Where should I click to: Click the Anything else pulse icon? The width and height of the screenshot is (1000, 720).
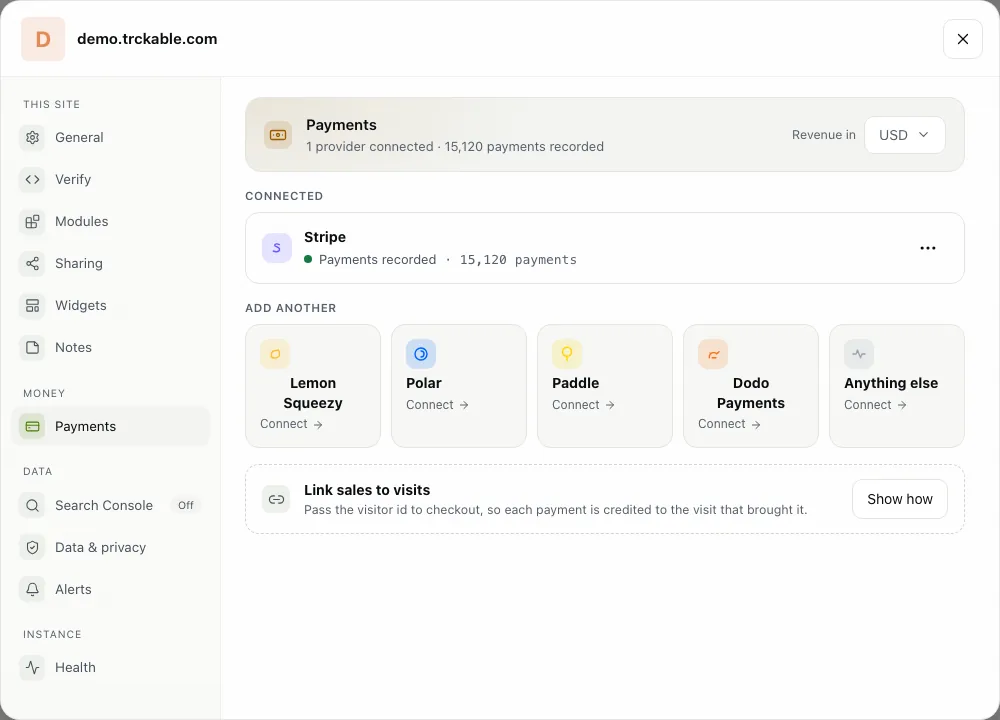[859, 354]
